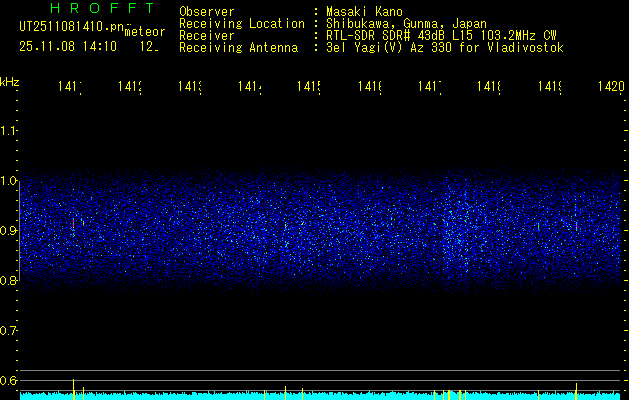629x400 pixels.
Task: Select the kHz axis unit label
Action: click(x=10, y=82)
